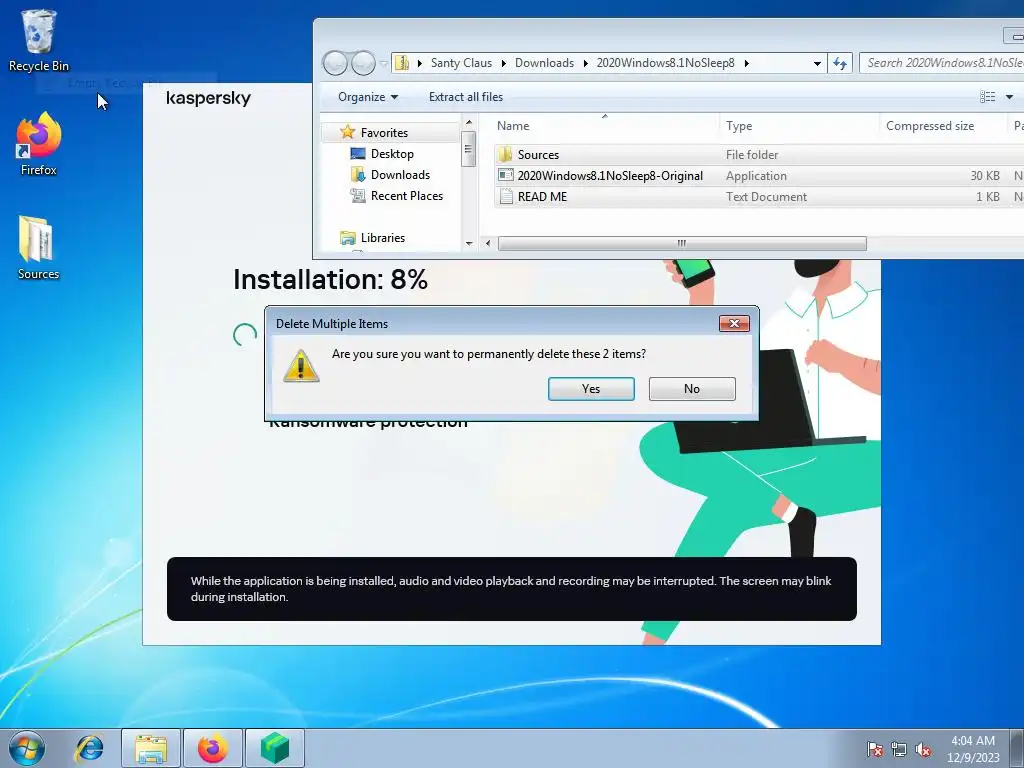Confirm deletion with the Yes button
The width and height of the screenshot is (1024, 768).
tap(591, 389)
